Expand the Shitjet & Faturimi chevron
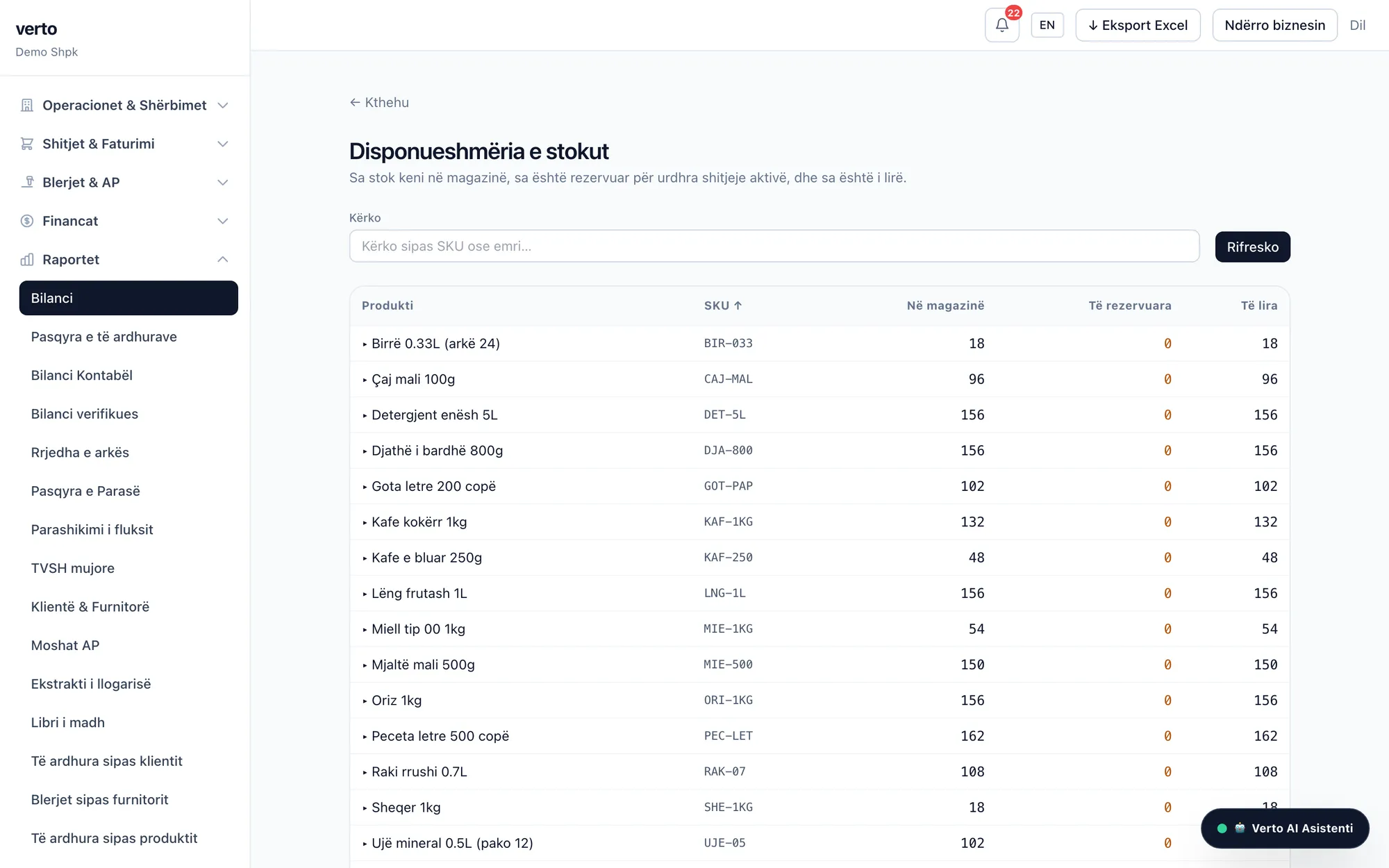The height and width of the screenshot is (868, 1389). tap(223, 144)
